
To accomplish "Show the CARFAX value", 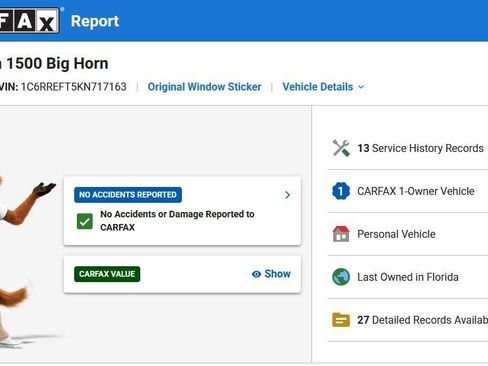I will tap(271, 274).
